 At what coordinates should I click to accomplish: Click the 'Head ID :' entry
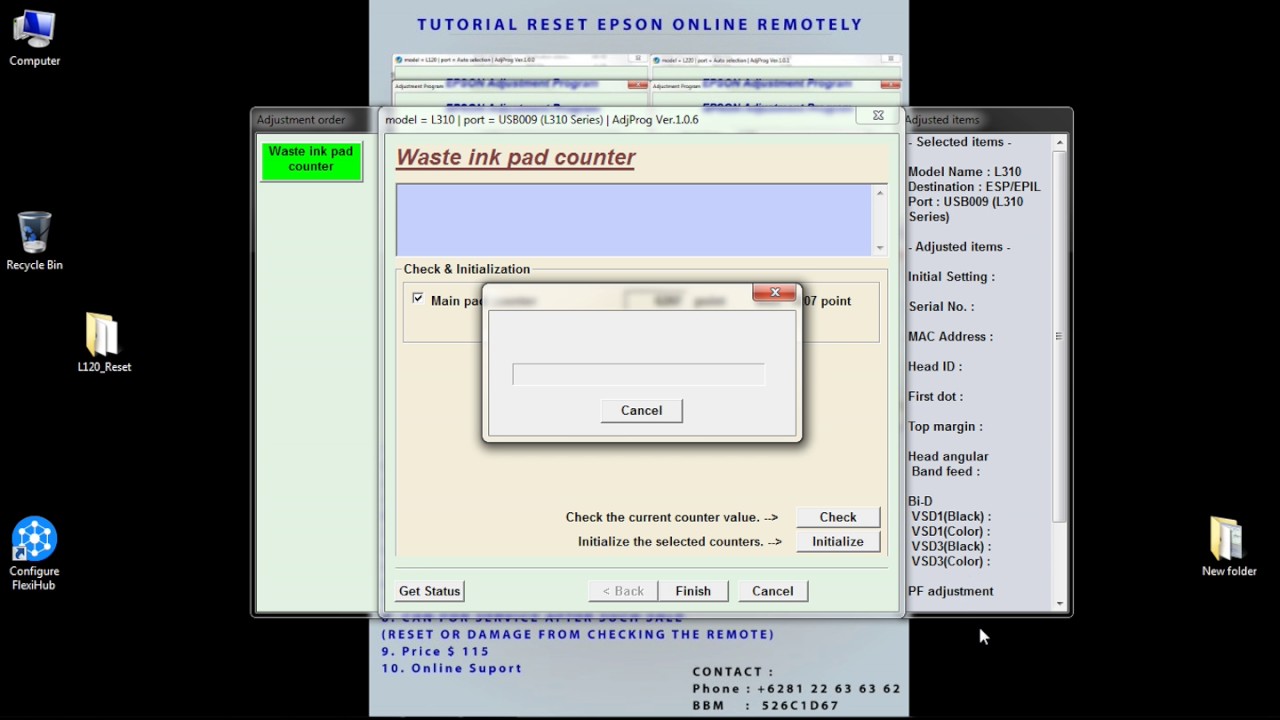tap(935, 367)
